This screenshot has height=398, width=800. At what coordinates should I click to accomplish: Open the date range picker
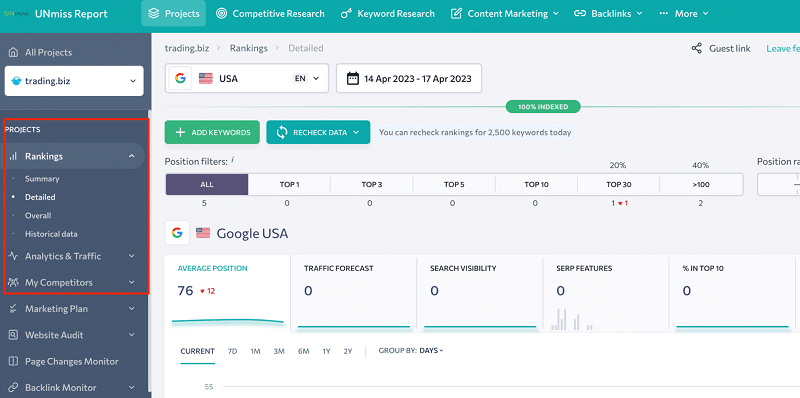click(x=409, y=79)
